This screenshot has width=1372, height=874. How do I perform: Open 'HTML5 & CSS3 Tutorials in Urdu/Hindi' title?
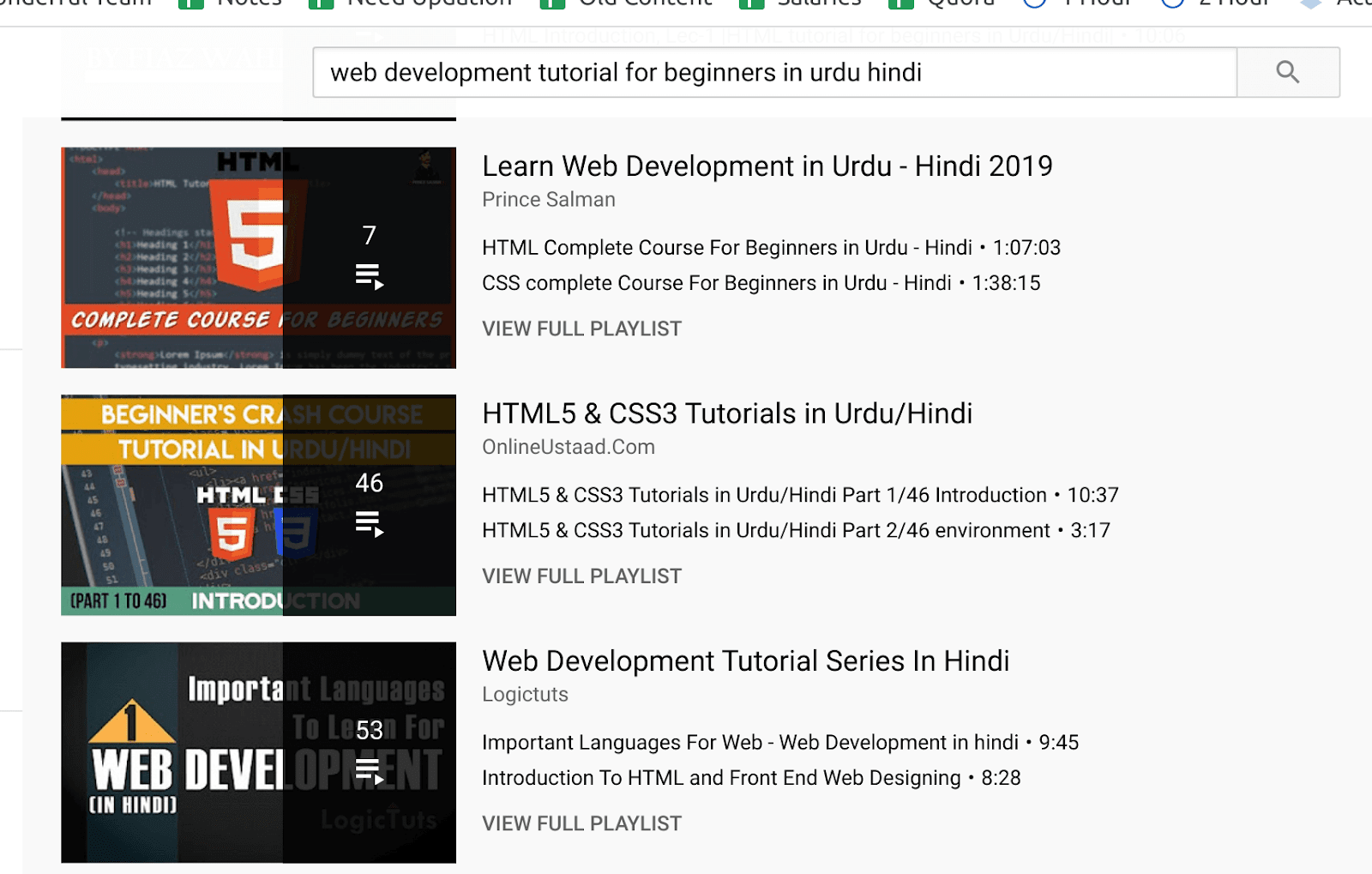(x=727, y=413)
